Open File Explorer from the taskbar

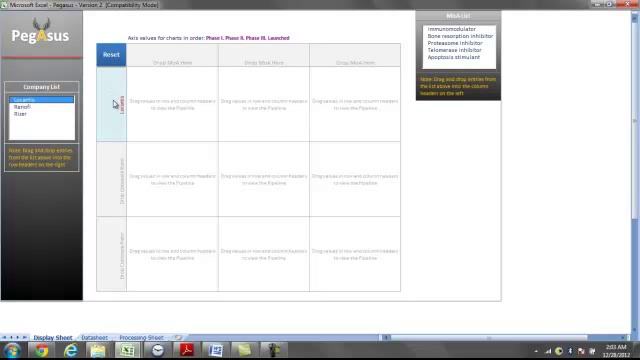(98, 351)
